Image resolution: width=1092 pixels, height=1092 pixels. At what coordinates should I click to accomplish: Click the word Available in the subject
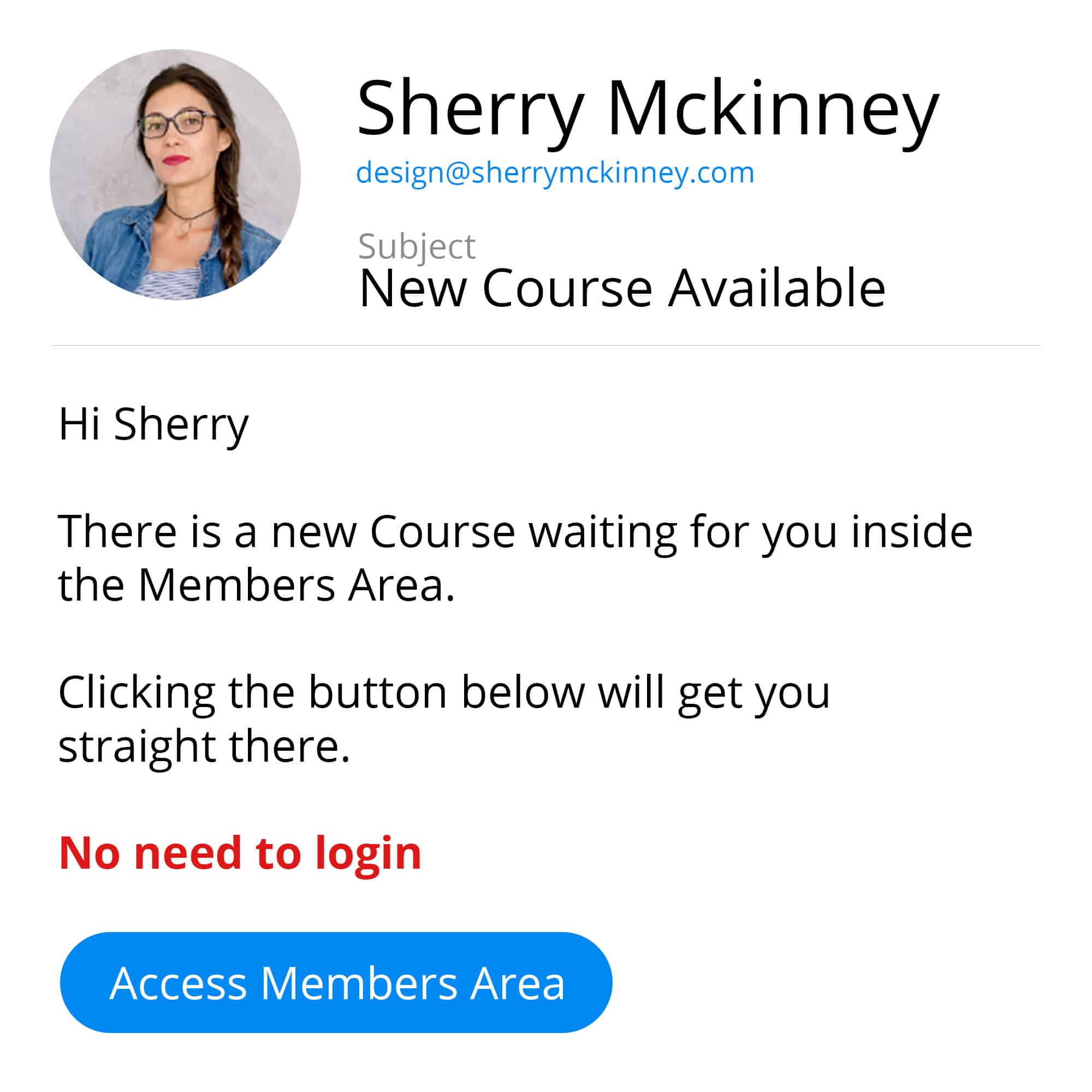pyautogui.click(x=776, y=288)
